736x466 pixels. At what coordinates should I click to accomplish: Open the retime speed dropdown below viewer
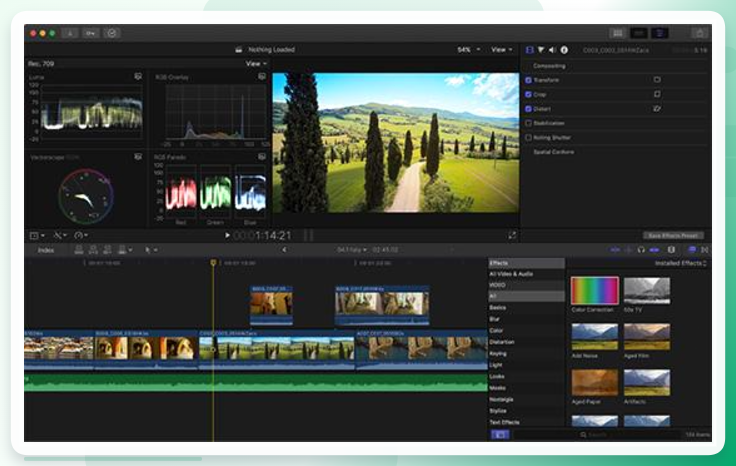pos(81,235)
